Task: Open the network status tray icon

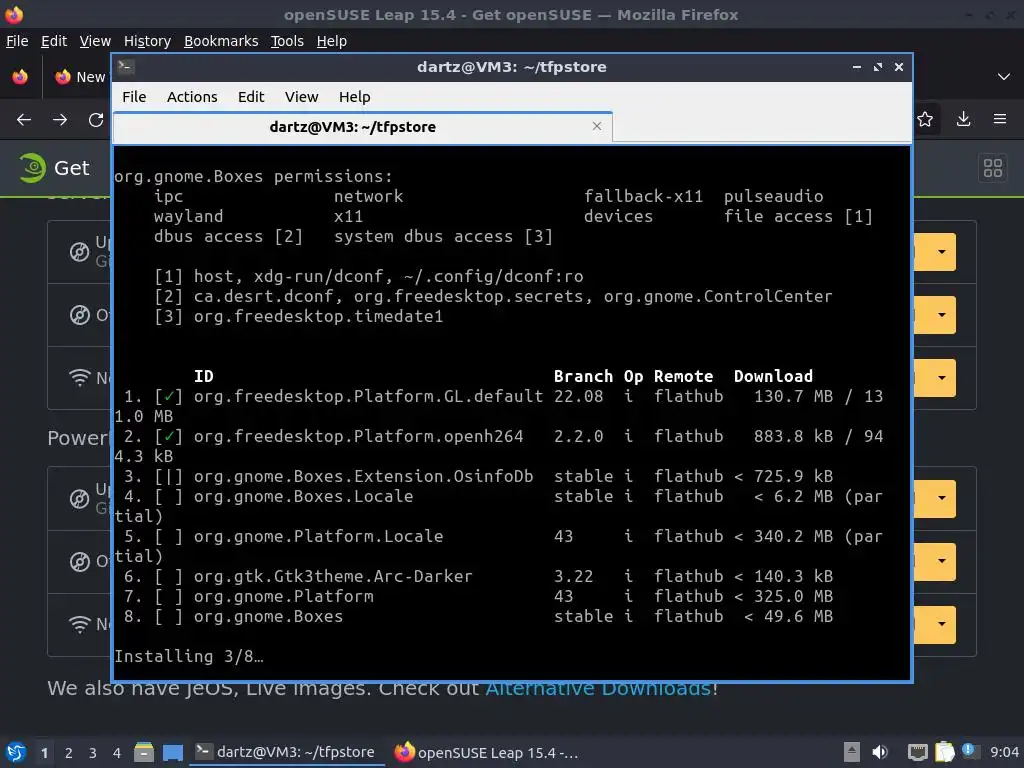Action: pyautogui.click(x=918, y=752)
